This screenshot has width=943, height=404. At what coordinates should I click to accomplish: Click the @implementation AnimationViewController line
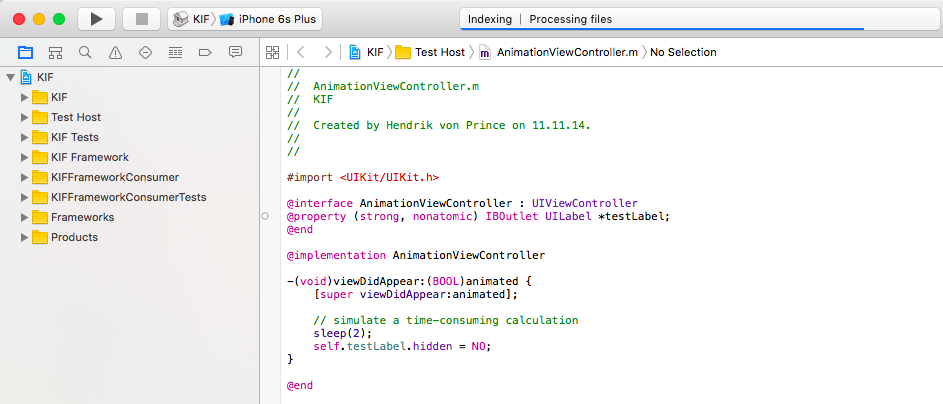[x=416, y=256]
